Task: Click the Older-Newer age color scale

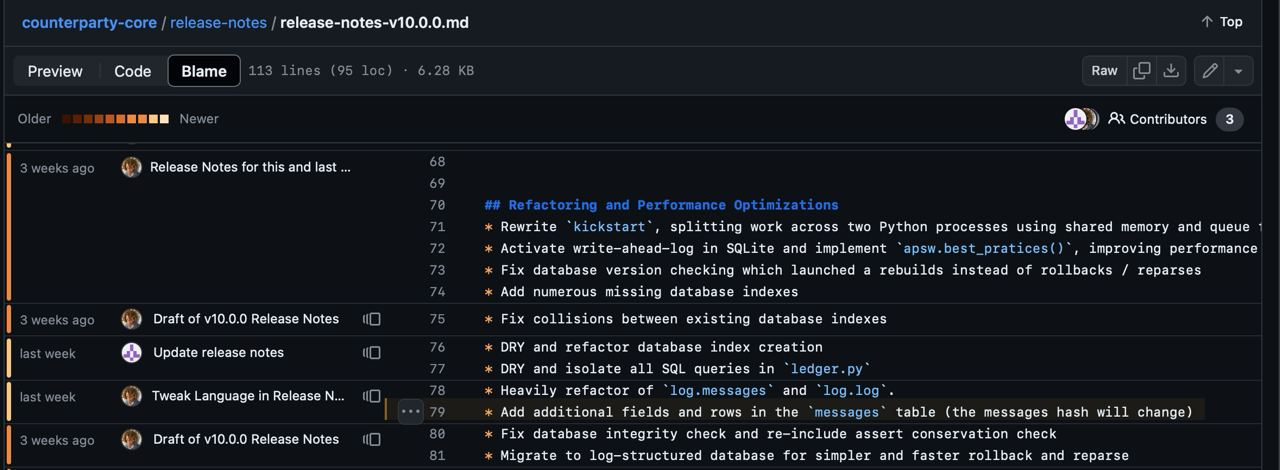Action: point(116,119)
